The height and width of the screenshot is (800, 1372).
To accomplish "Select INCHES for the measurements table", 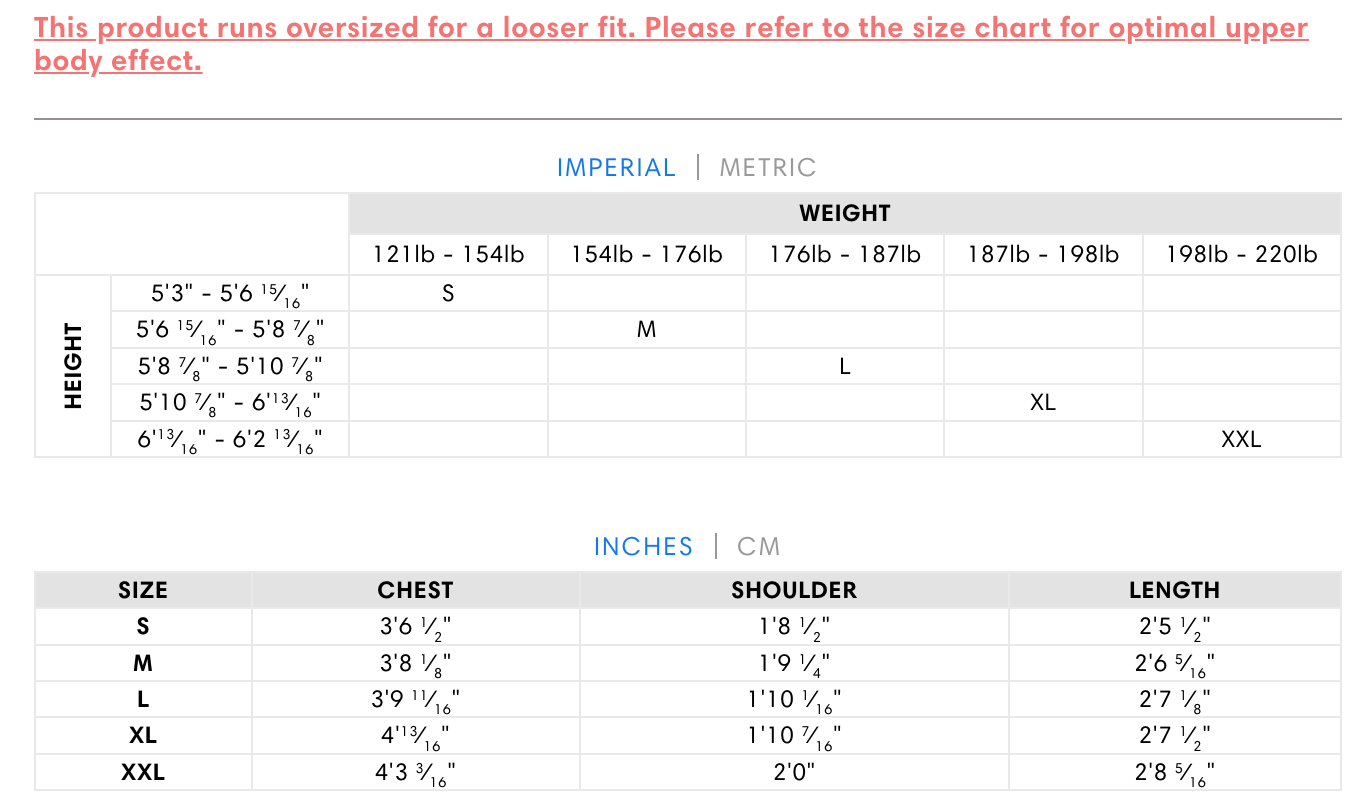I will pos(643,547).
